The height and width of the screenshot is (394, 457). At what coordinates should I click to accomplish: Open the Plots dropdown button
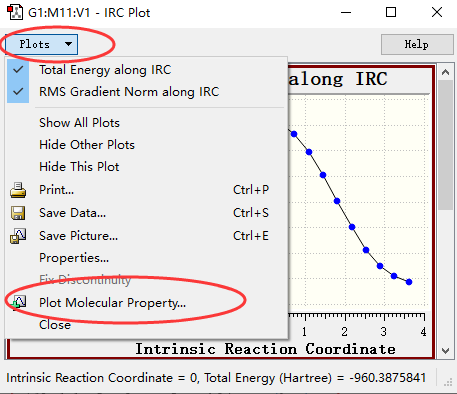pos(41,44)
